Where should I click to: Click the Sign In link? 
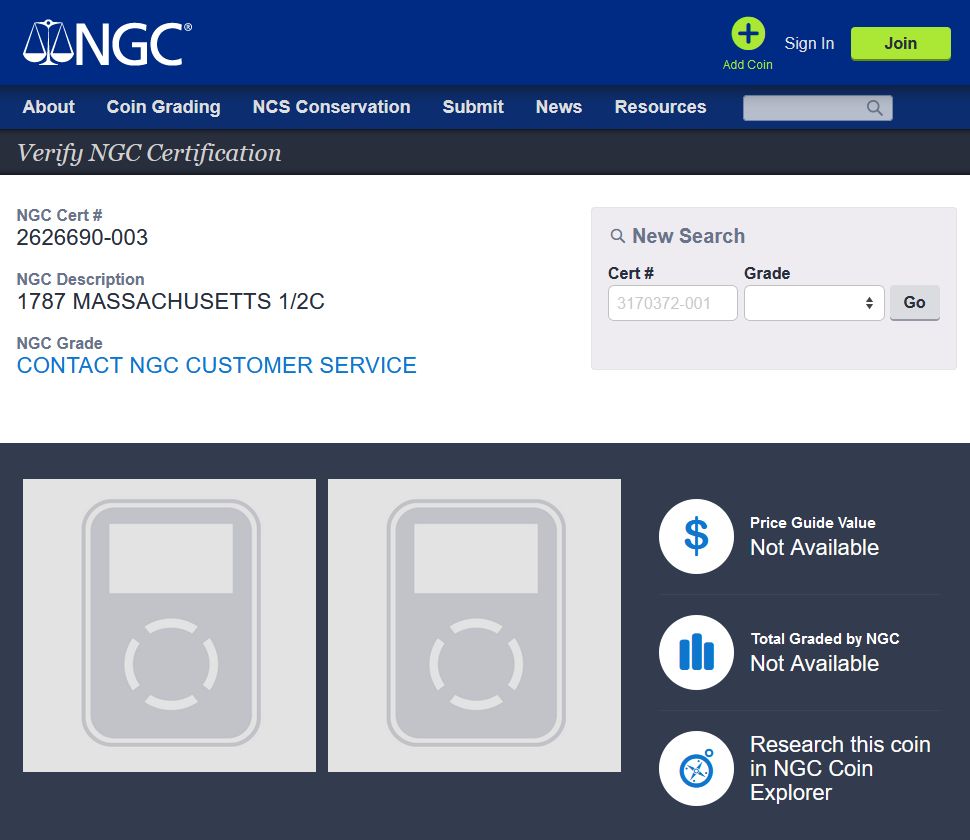[x=809, y=43]
